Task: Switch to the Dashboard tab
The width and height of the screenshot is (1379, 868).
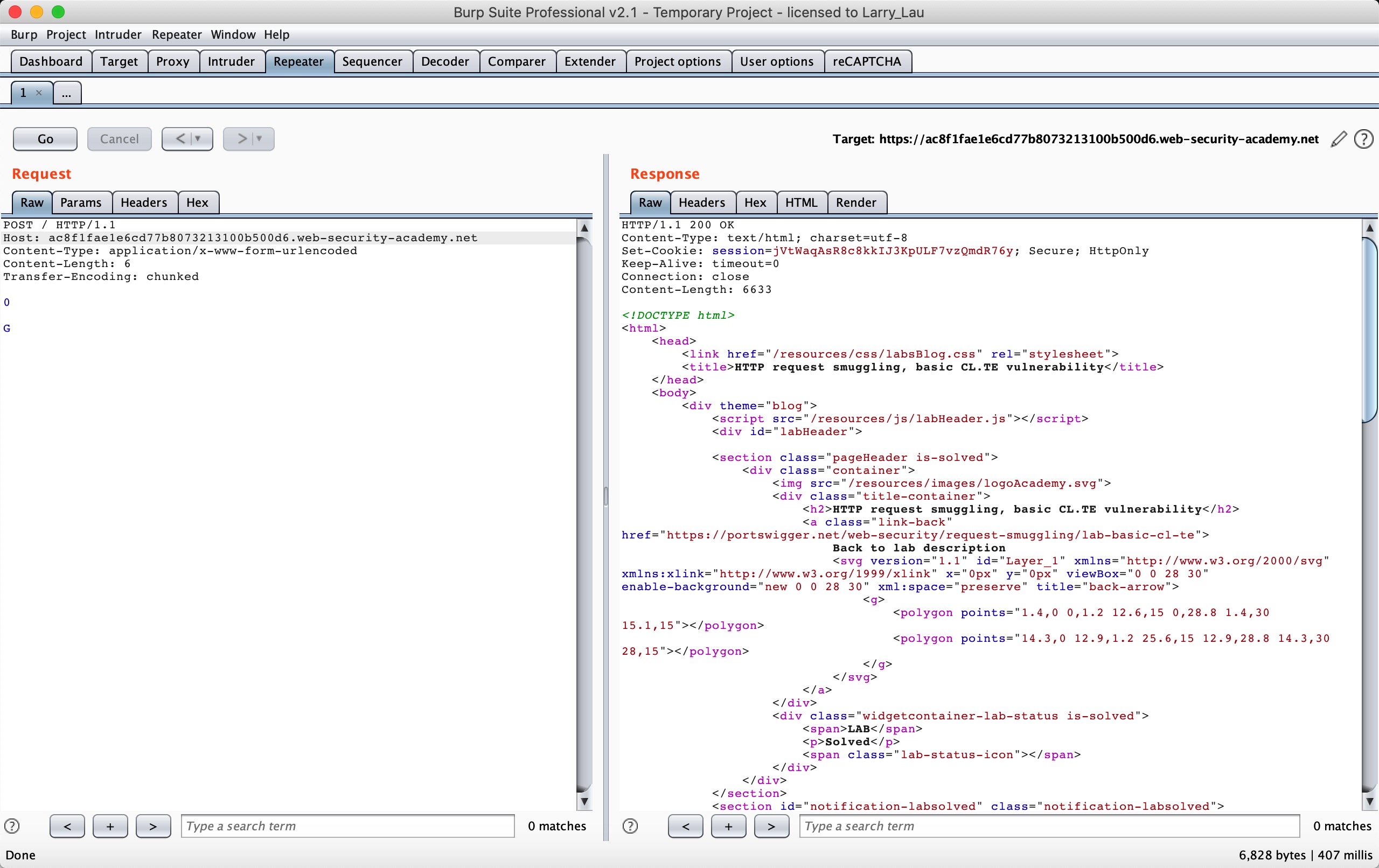Action: 51,61
